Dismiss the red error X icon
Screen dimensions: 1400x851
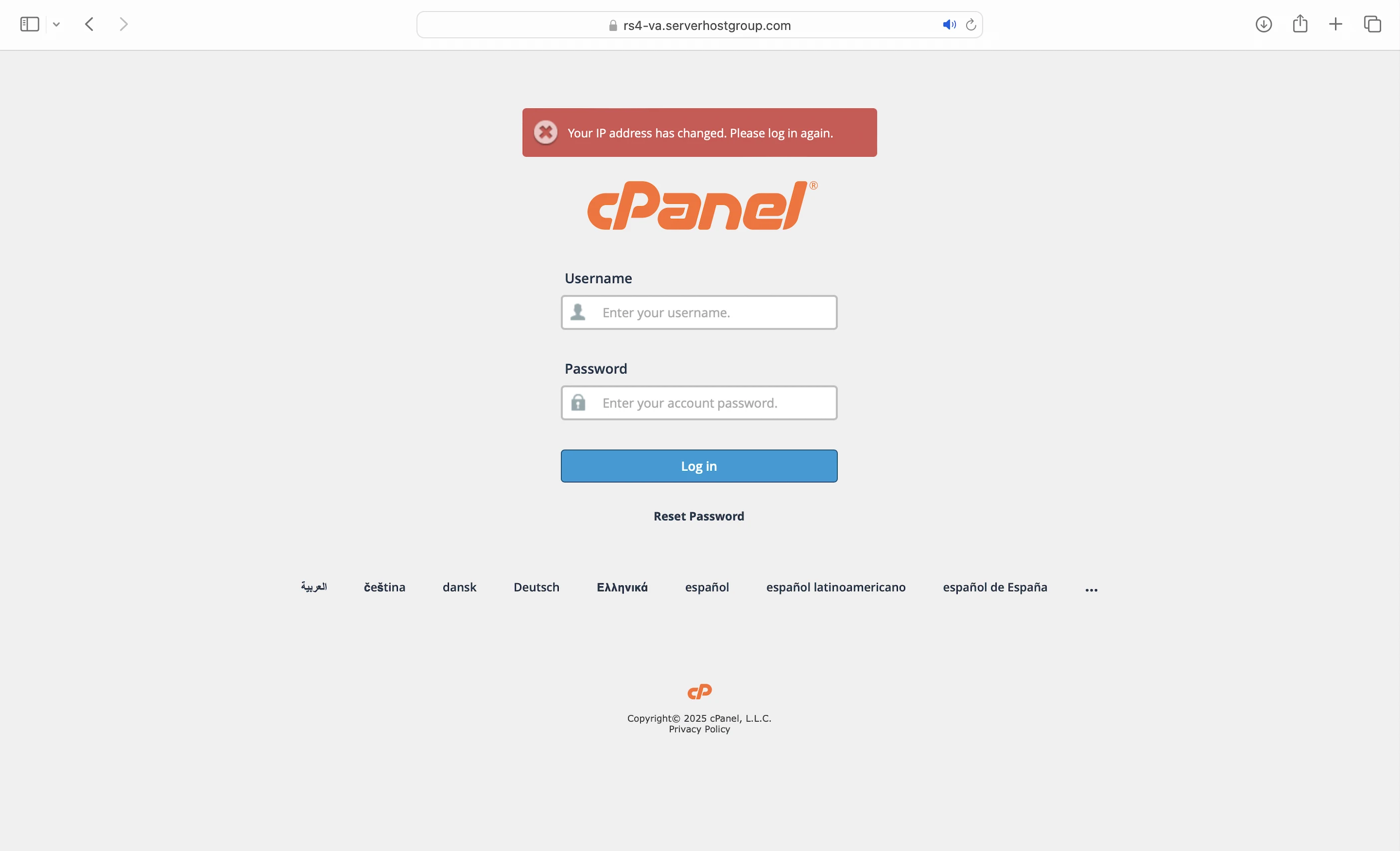tap(545, 132)
